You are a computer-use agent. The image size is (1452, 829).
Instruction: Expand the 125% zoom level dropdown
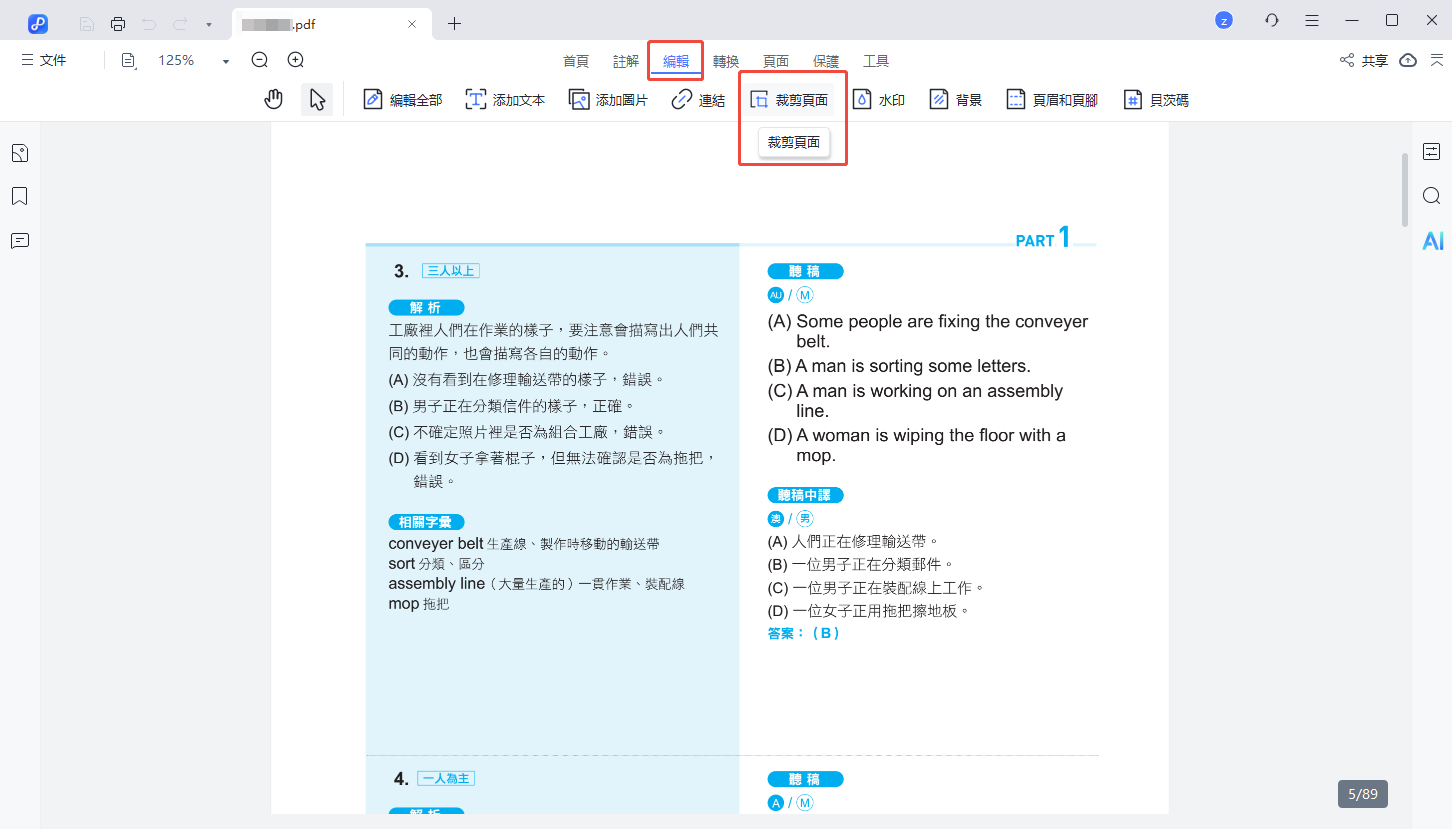click(226, 61)
